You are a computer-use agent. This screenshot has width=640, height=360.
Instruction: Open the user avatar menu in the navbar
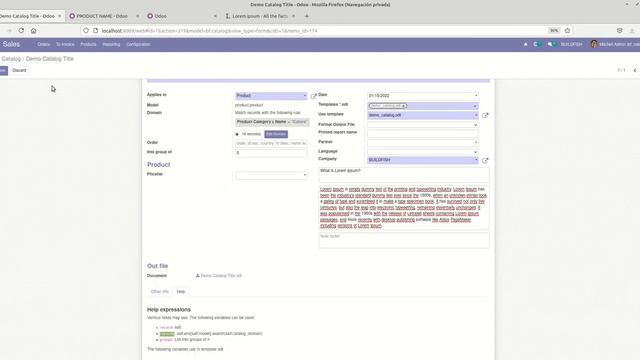pos(615,44)
